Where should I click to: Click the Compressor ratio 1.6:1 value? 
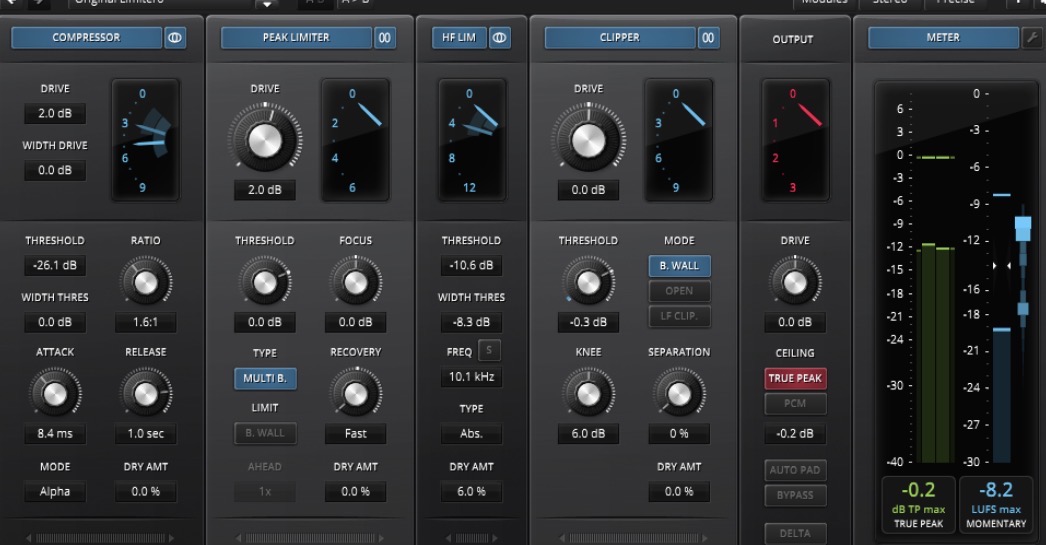click(x=145, y=322)
